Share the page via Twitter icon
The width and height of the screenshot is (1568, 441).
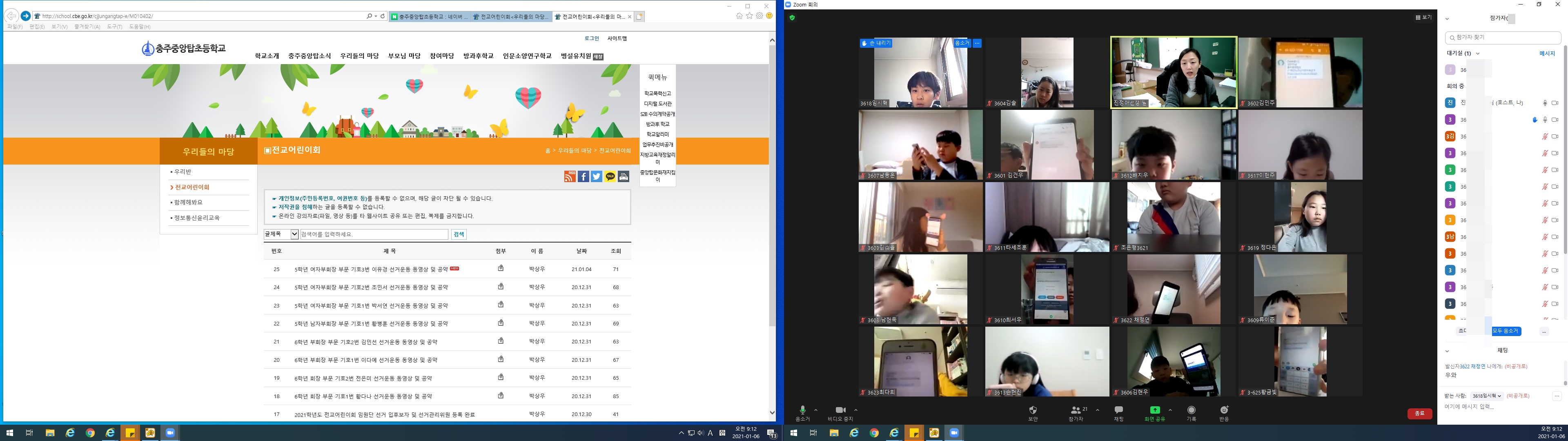[x=597, y=177]
